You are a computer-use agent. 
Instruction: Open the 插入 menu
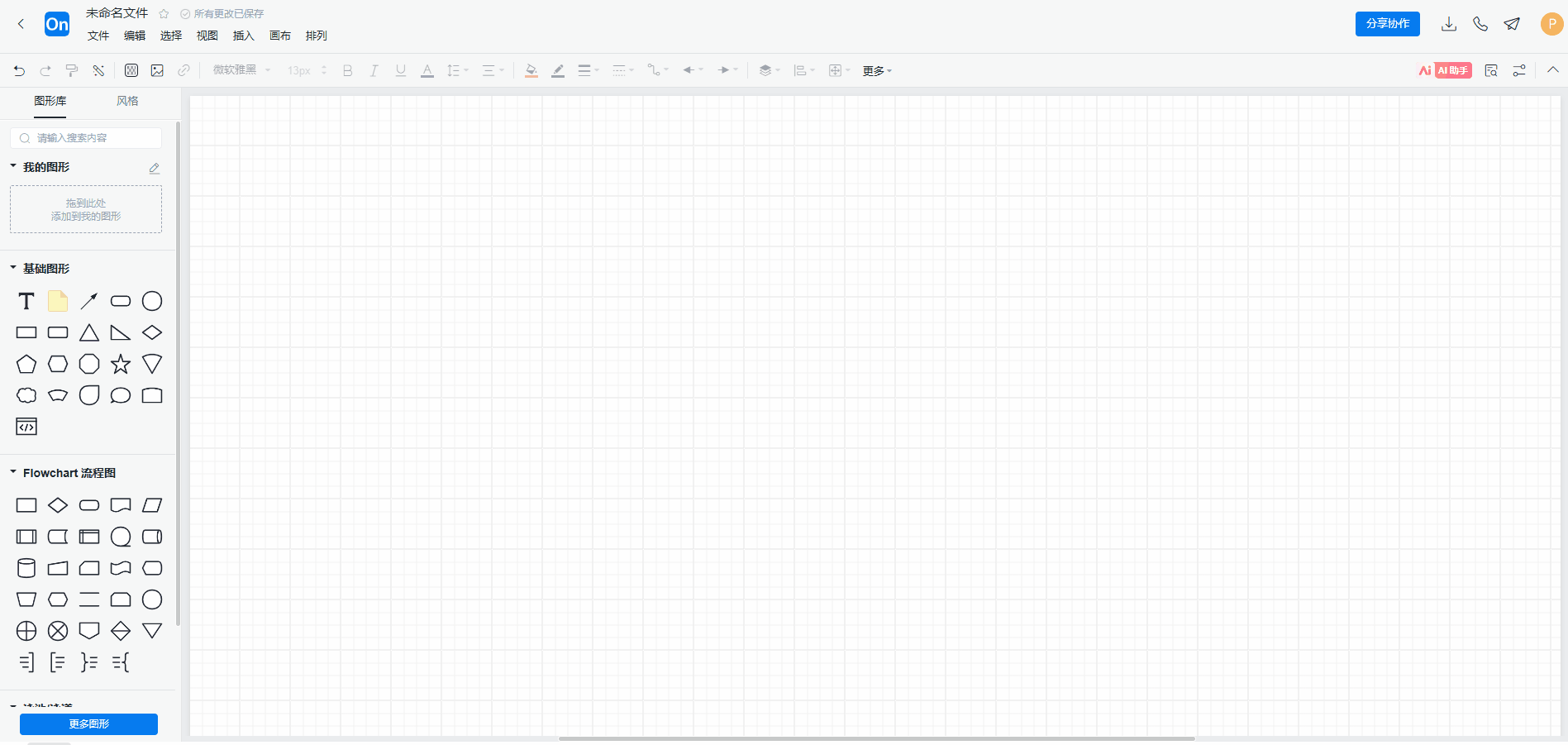[244, 36]
